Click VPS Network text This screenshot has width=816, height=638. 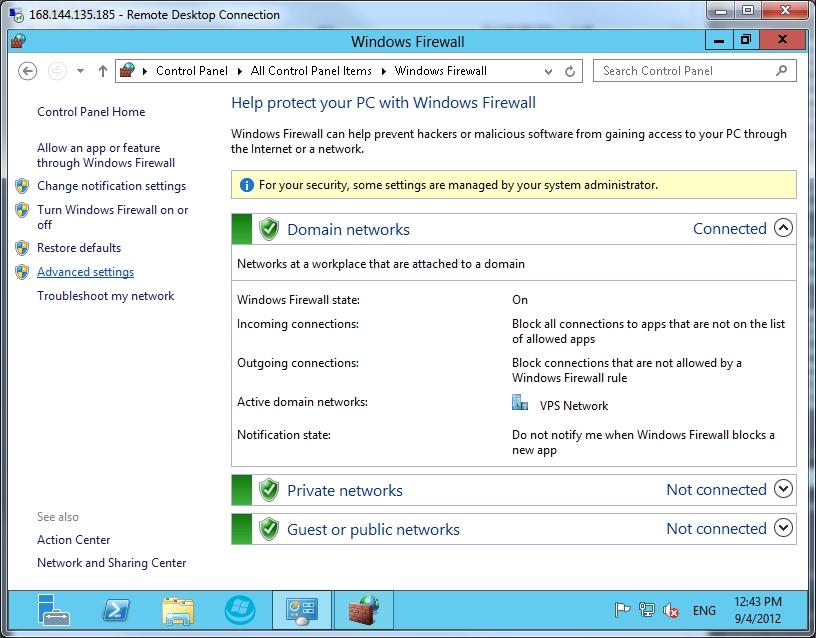(573, 406)
